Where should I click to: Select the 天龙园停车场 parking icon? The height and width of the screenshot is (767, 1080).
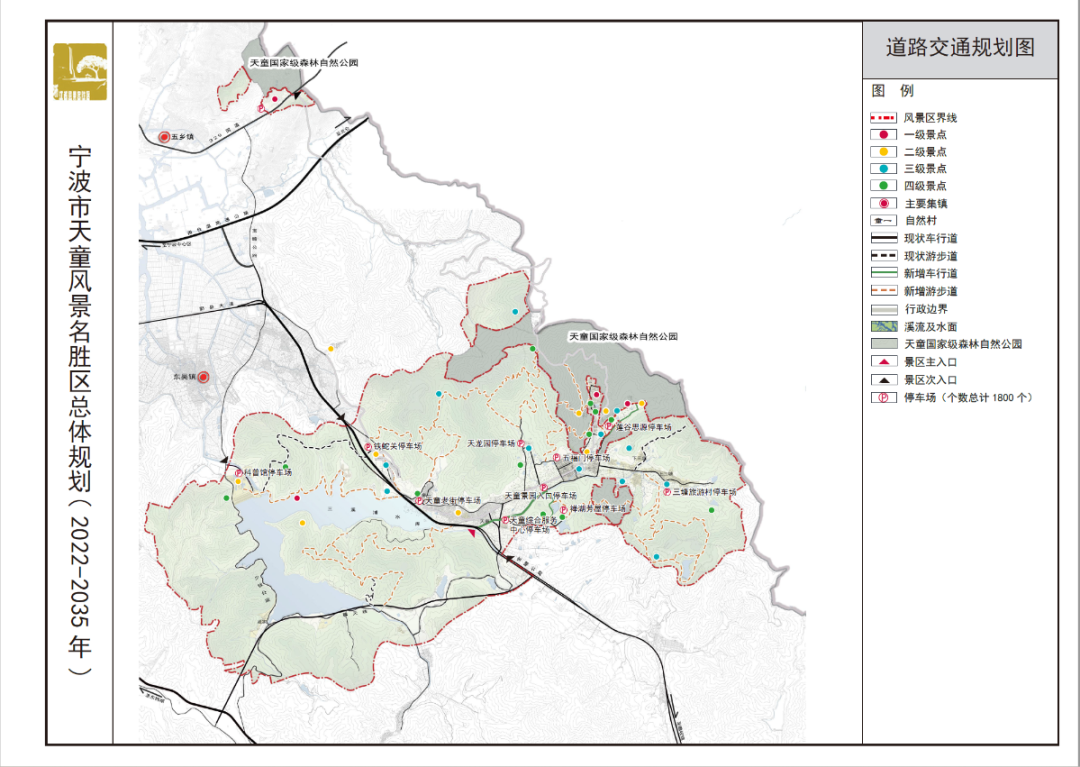521,443
